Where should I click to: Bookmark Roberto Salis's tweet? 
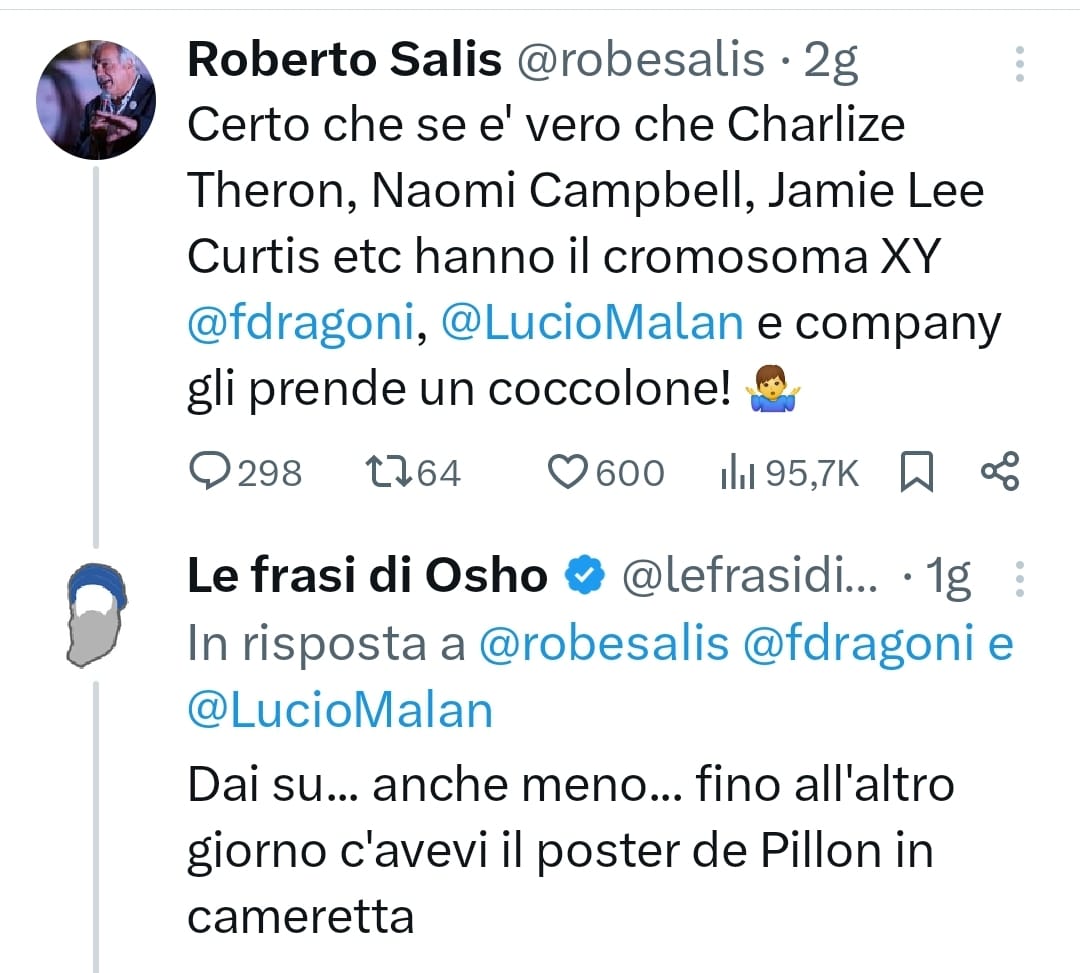[x=916, y=473]
